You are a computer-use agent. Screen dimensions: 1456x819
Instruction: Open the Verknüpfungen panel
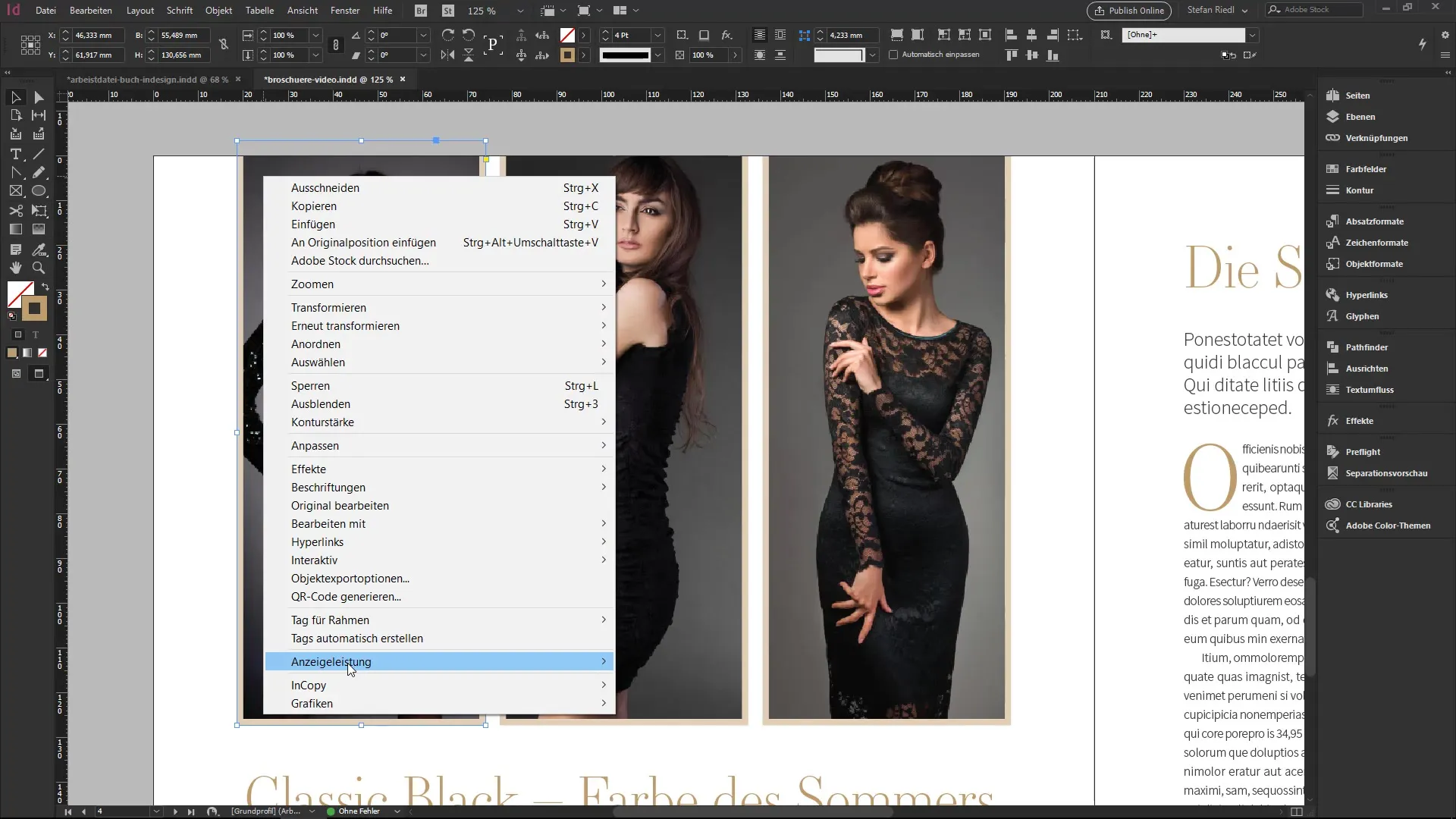1376,138
